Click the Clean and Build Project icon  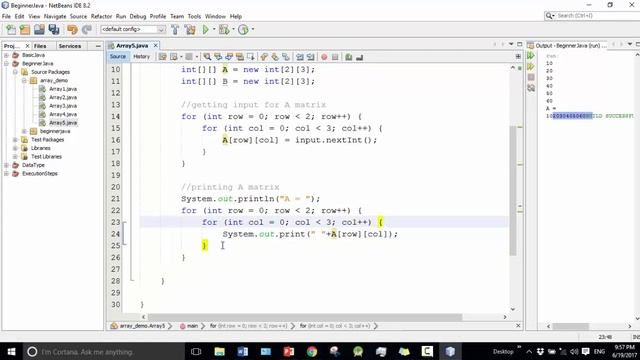(190, 29)
